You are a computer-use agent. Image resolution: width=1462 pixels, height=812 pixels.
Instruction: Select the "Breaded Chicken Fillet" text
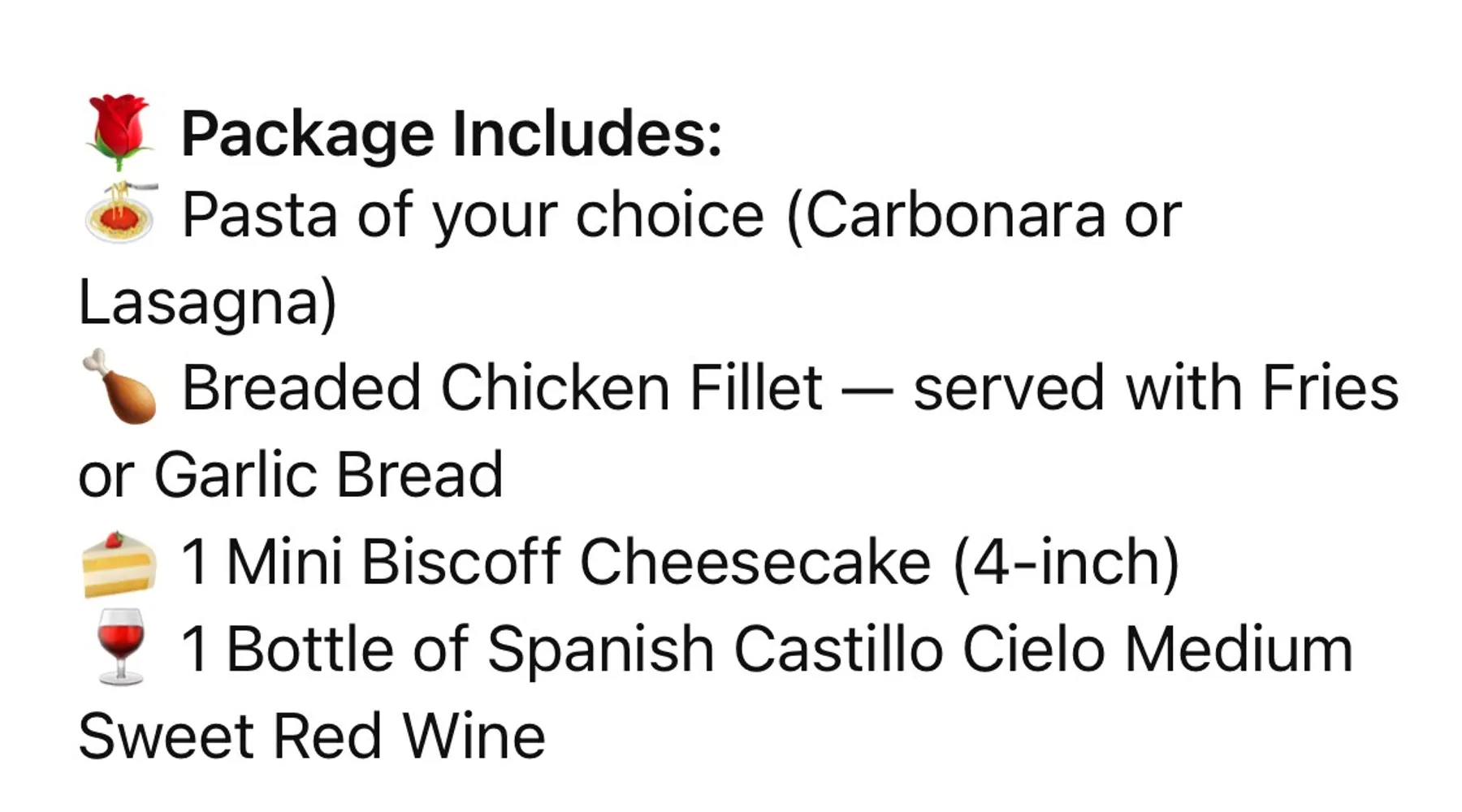pyautogui.click(x=502, y=388)
